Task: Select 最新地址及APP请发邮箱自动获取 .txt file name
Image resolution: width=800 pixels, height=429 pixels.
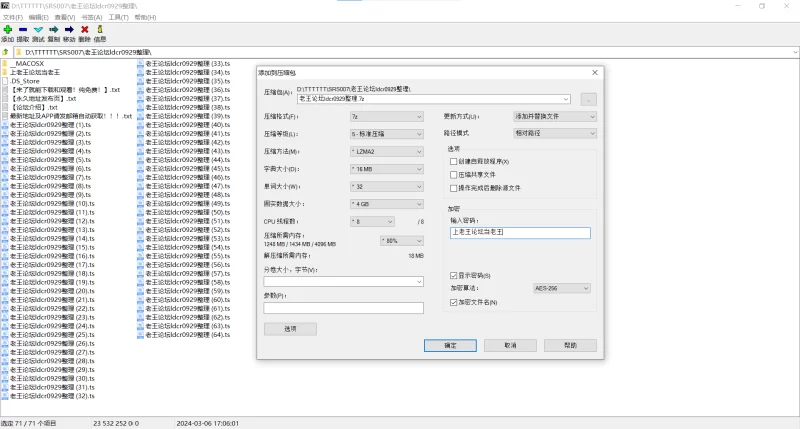Action: point(71,116)
